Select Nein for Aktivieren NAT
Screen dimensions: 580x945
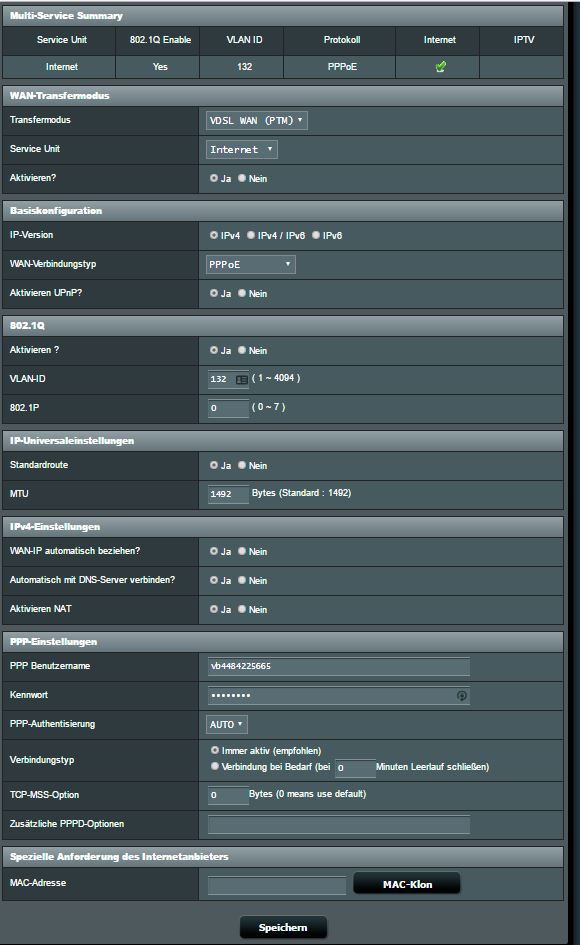242,609
